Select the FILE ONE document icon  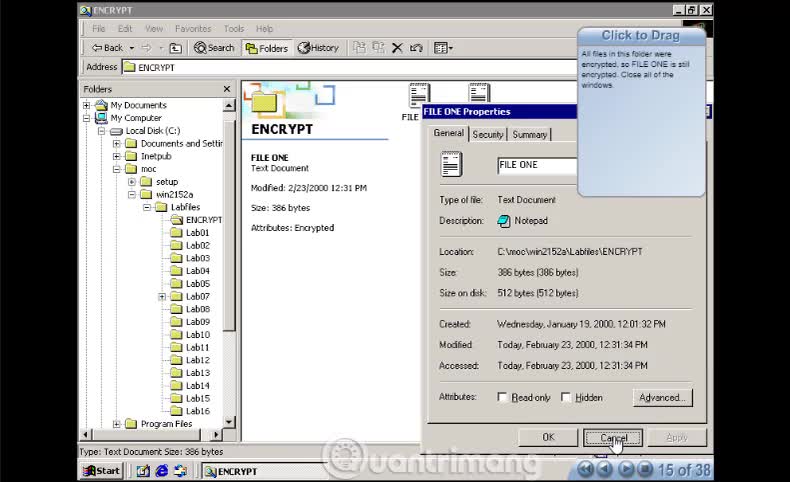click(x=419, y=94)
